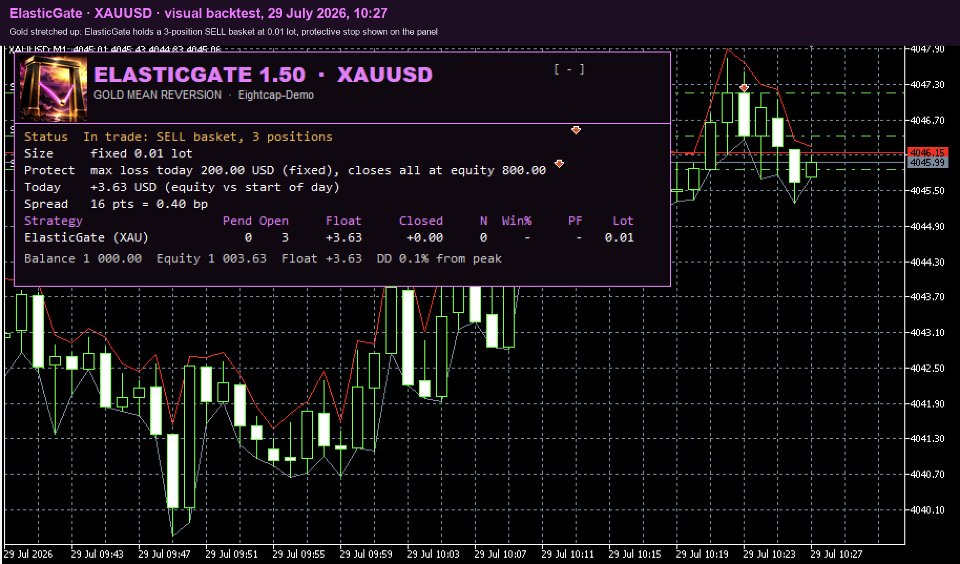Click the 4046.70 price axis label
Image resolution: width=960 pixels, height=564 pixels.
click(927, 121)
